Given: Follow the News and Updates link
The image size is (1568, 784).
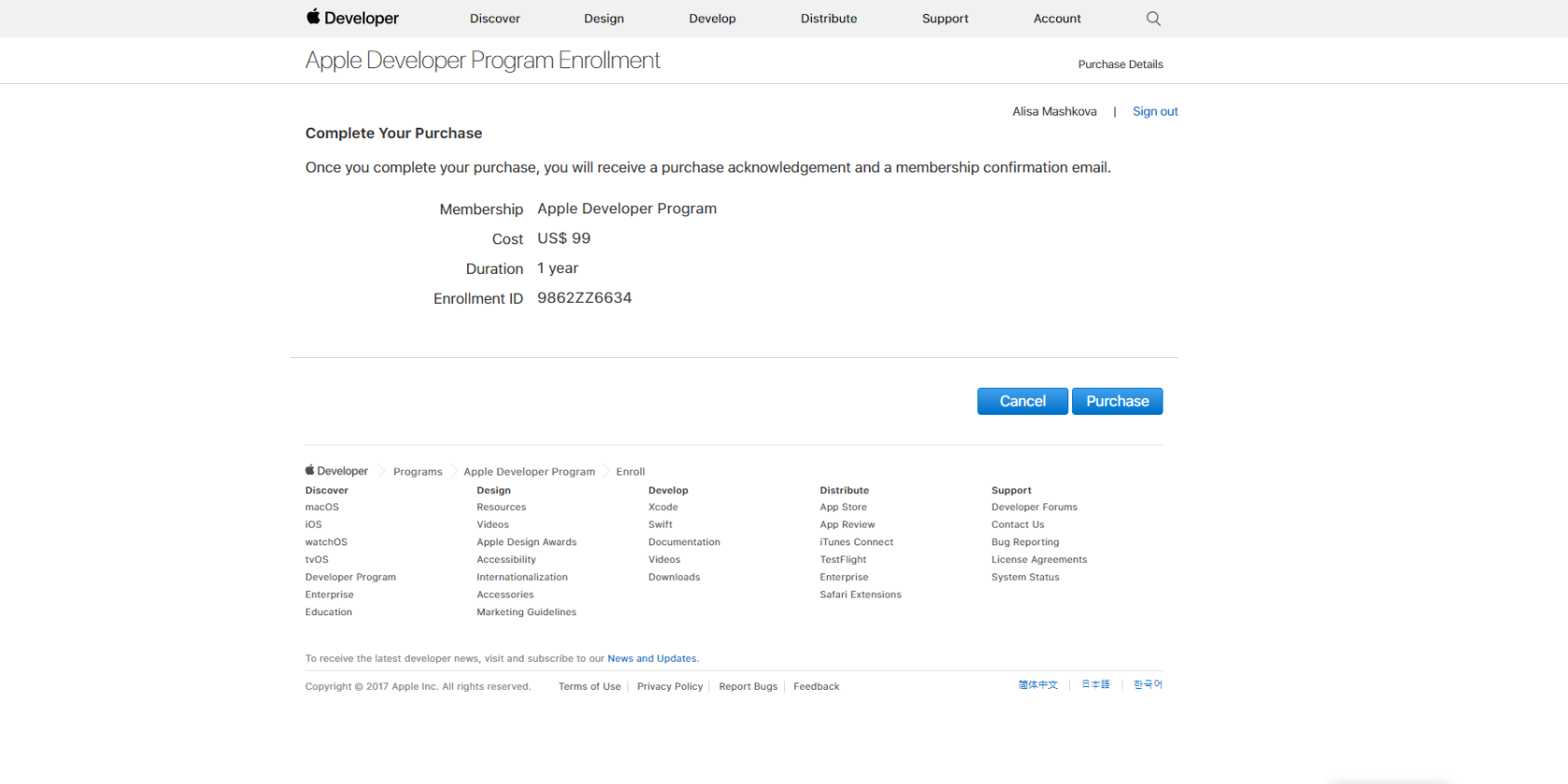Looking at the screenshot, I should click(652, 659).
